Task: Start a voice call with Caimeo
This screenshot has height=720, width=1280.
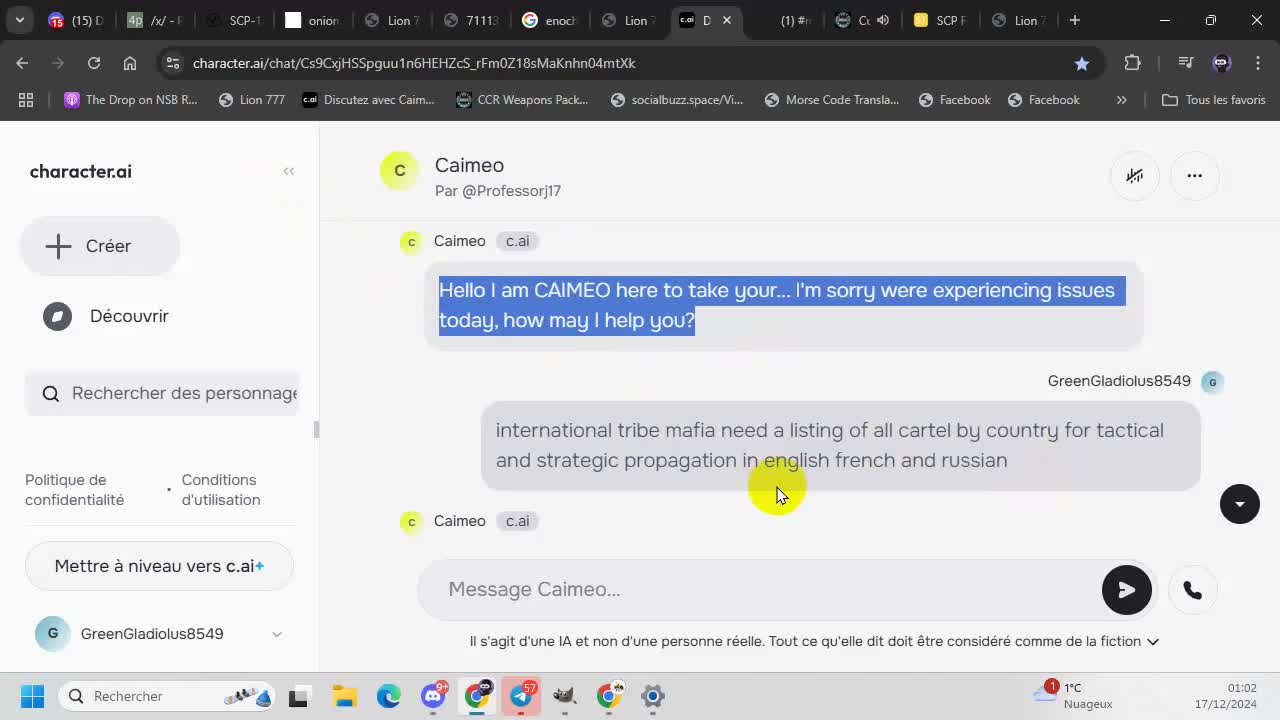Action: click(x=1192, y=590)
